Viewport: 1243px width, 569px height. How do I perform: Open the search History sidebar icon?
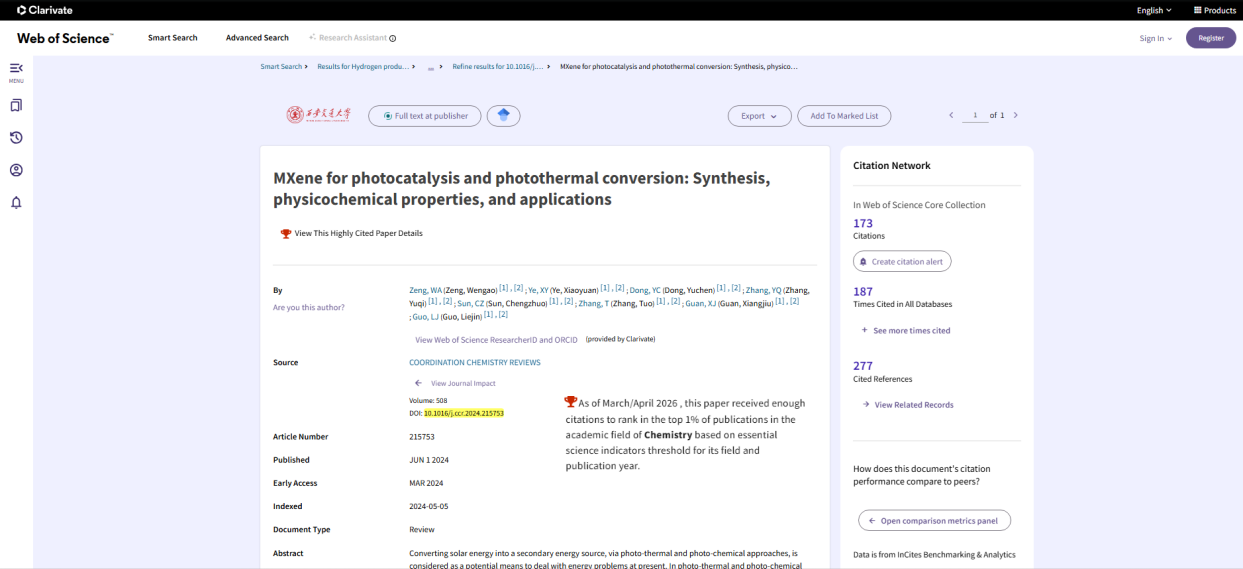click(x=16, y=138)
